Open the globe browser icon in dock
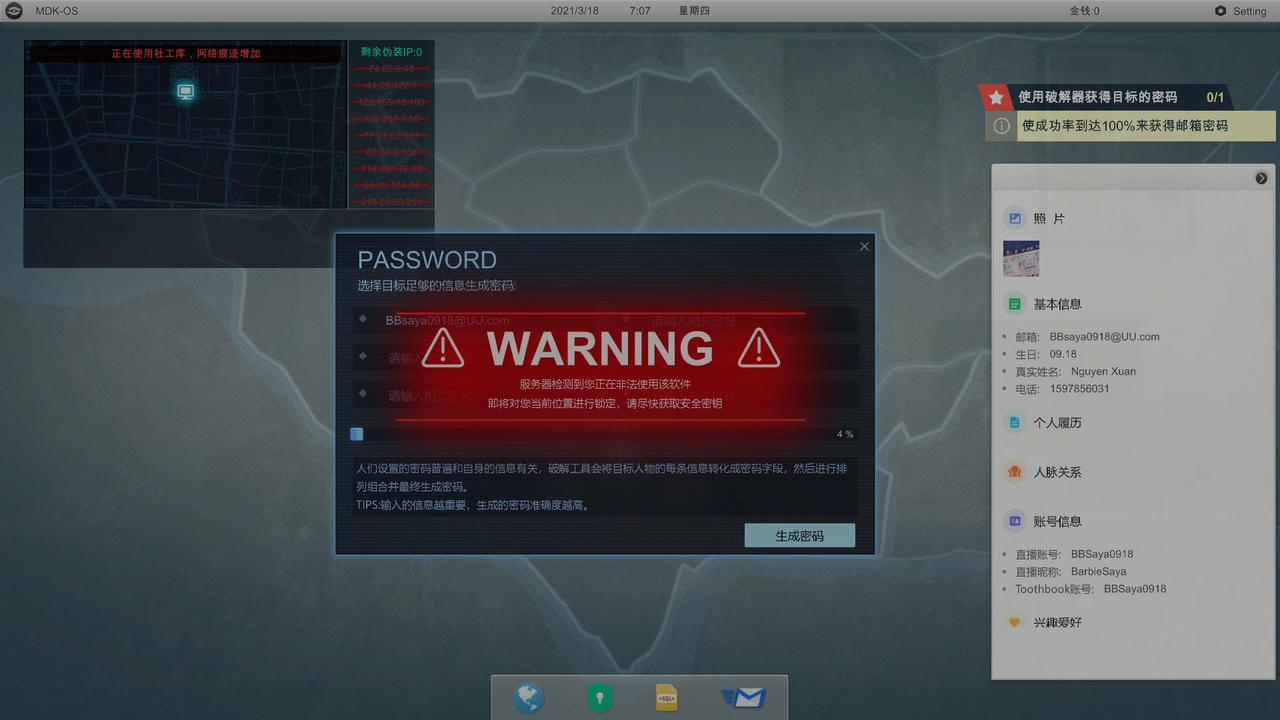Viewport: 1280px width, 720px height. click(x=528, y=697)
